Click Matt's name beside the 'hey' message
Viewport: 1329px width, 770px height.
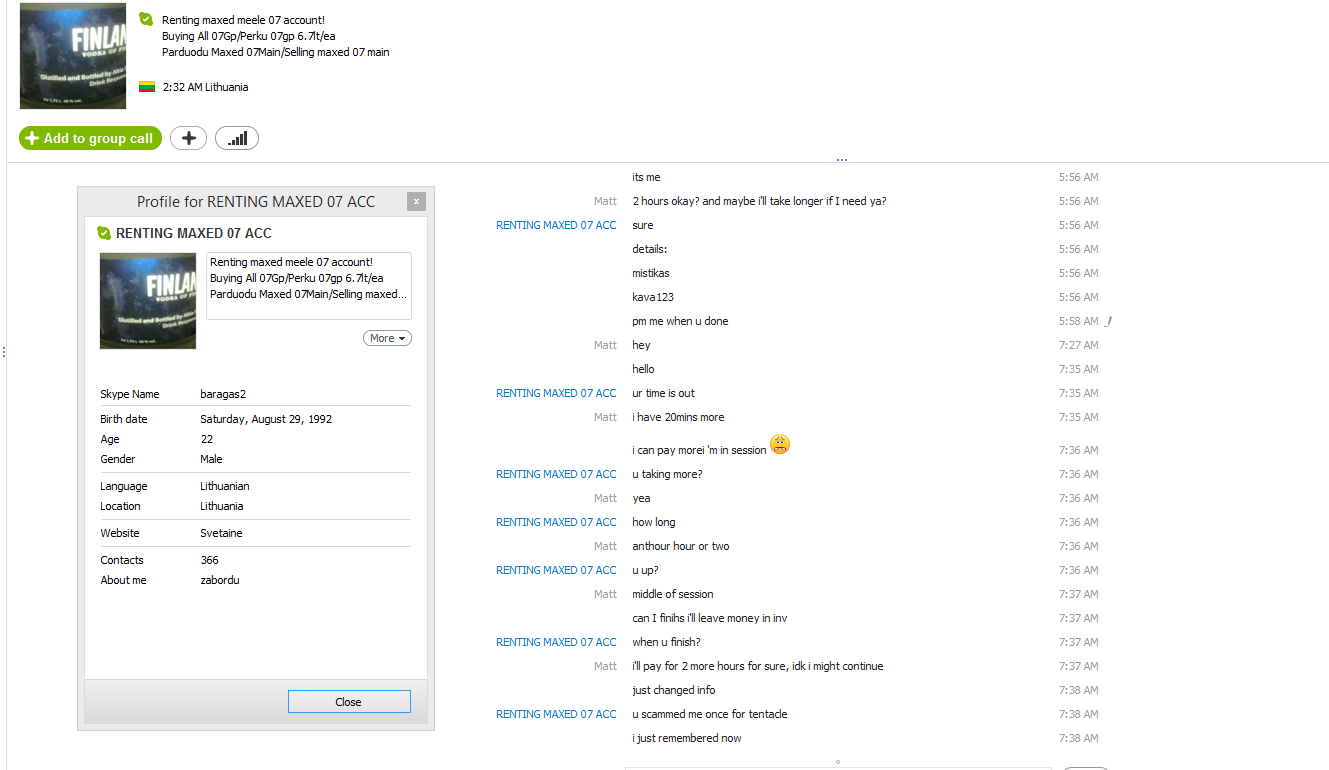(x=605, y=345)
